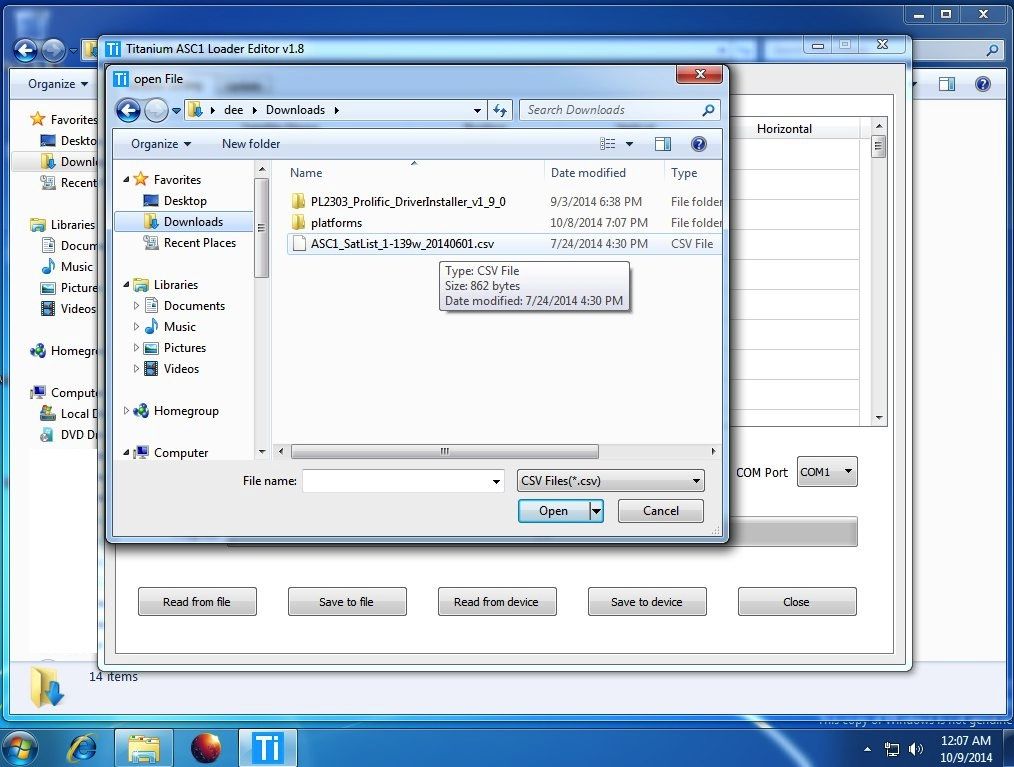This screenshot has width=1014, height=767.
Task: Click Cancel in open File dialog
Action: point(660,511)
